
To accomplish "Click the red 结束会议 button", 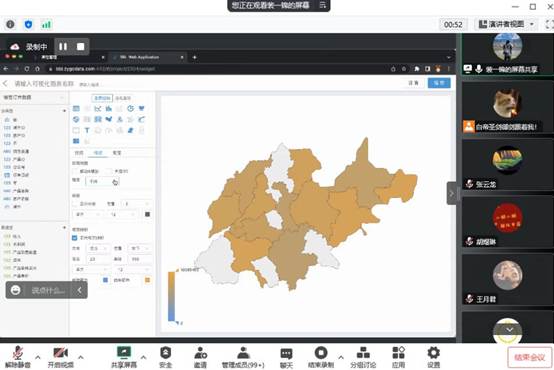I will point(529,358).
